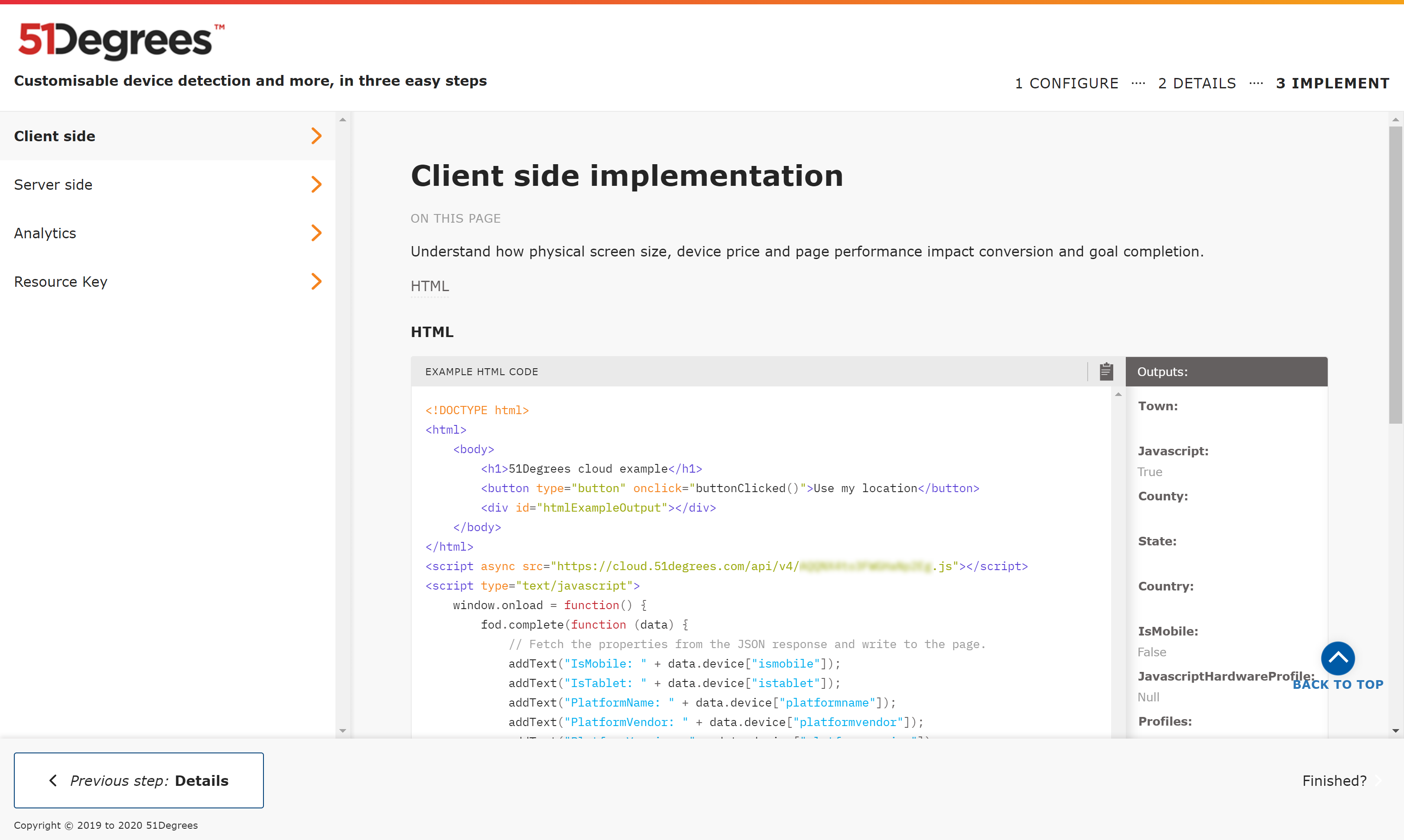Click the EXAMPLE HTML CODE header label
Viewport: 1404px width, 840px height.
point(482,372)
